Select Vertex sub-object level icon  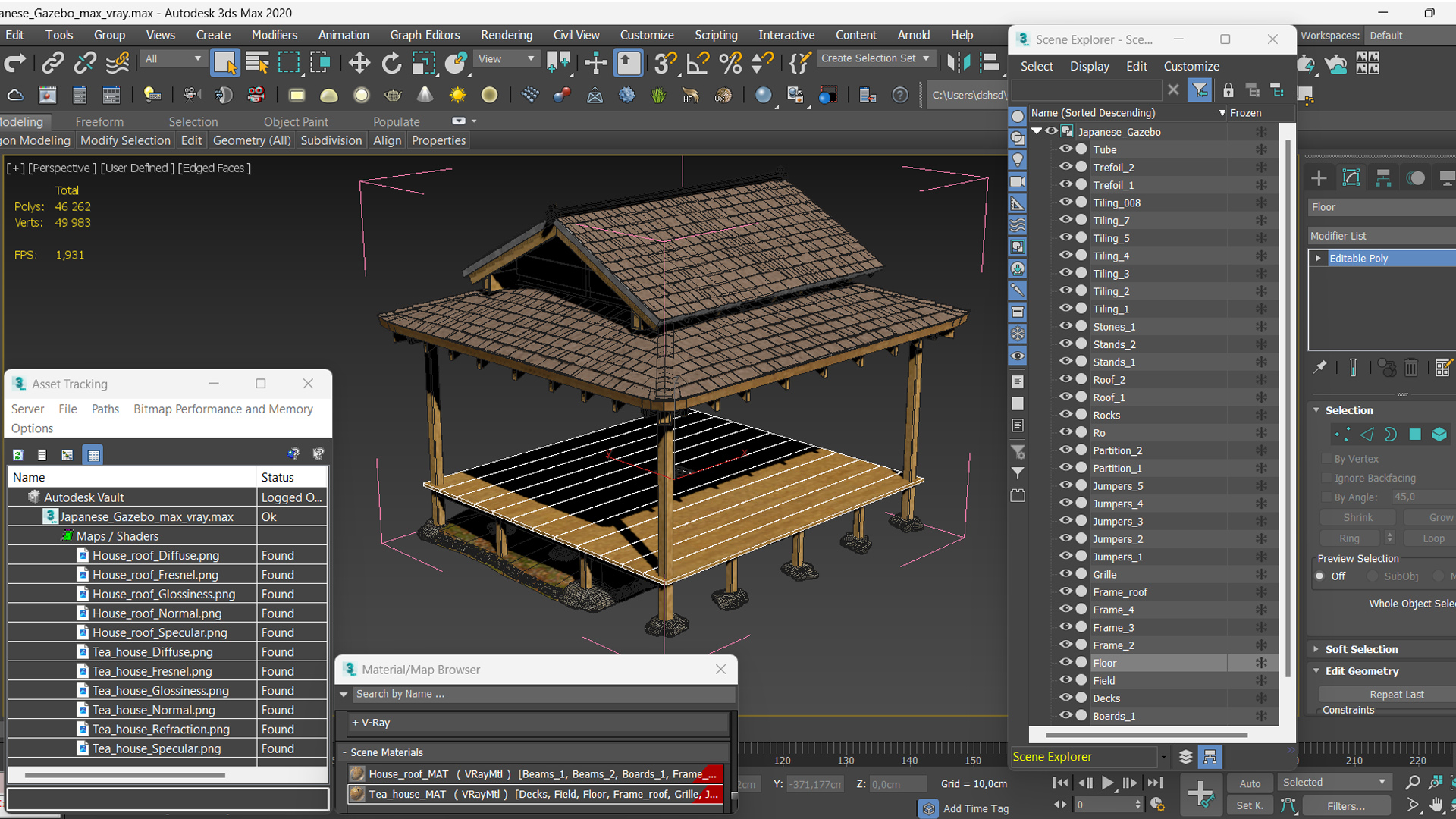pyautogui.click(x=1342, y=435)
